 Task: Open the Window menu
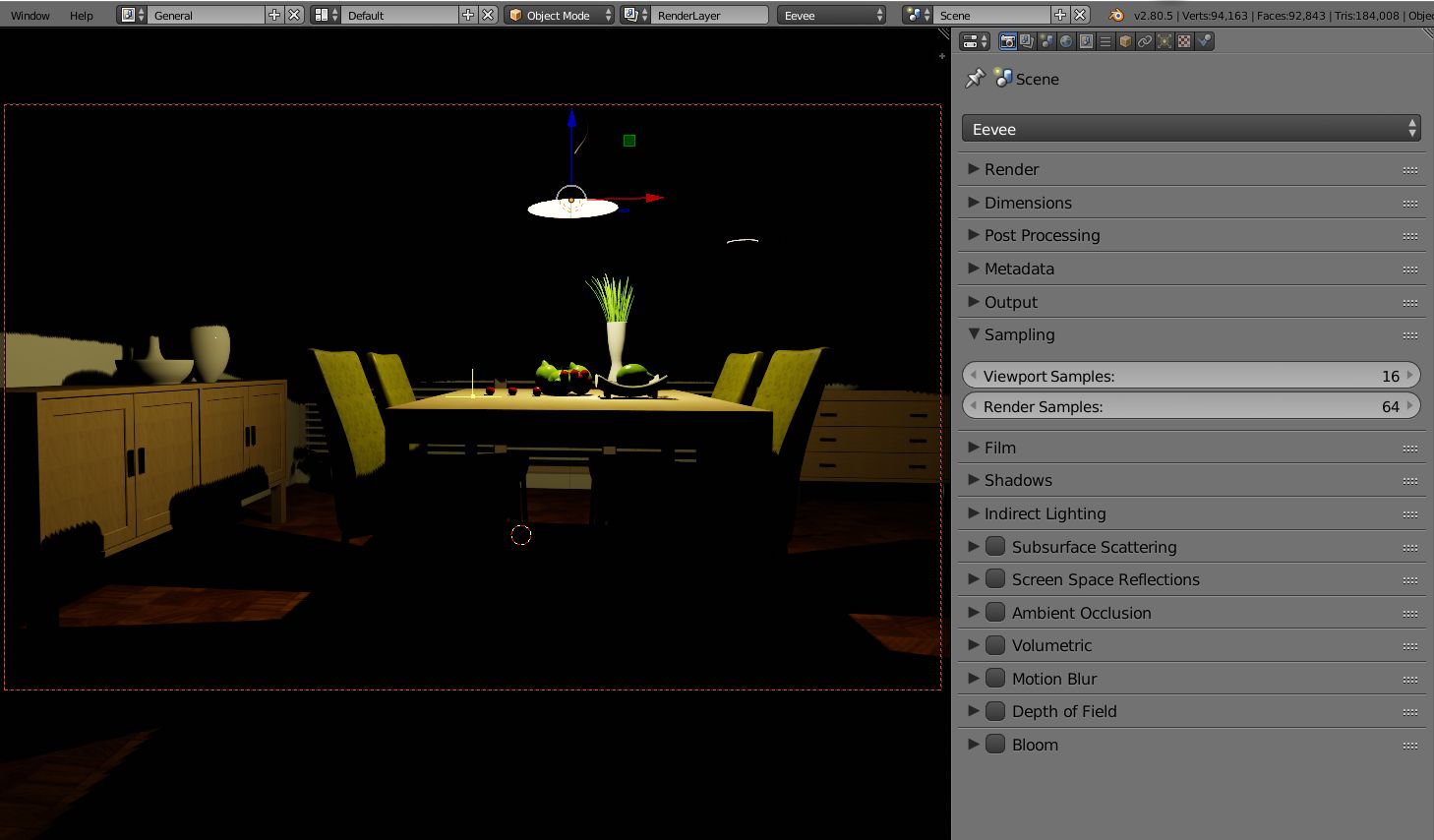[30, 15]
